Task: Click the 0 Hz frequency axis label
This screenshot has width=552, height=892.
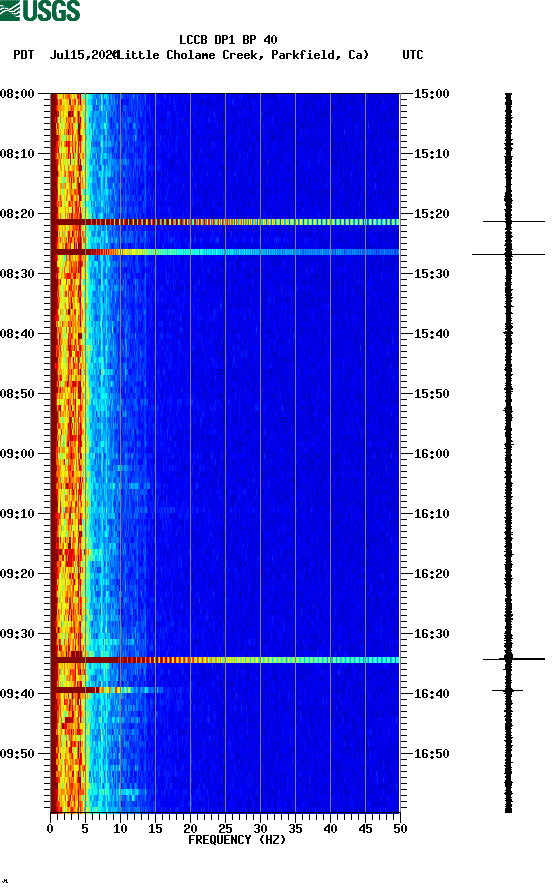Action: click(50, 828)
